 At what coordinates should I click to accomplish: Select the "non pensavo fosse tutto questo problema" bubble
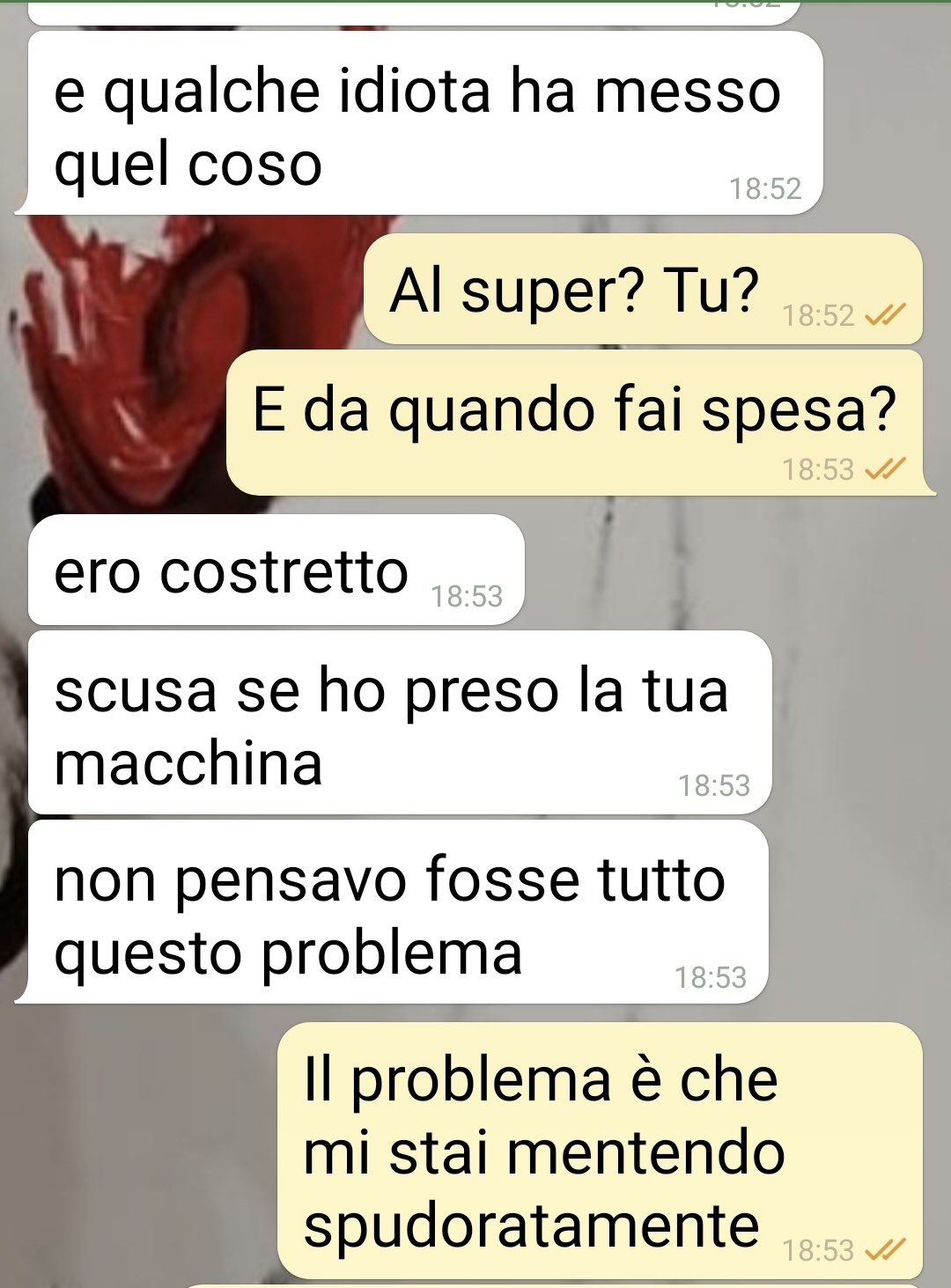pos(393,912)
